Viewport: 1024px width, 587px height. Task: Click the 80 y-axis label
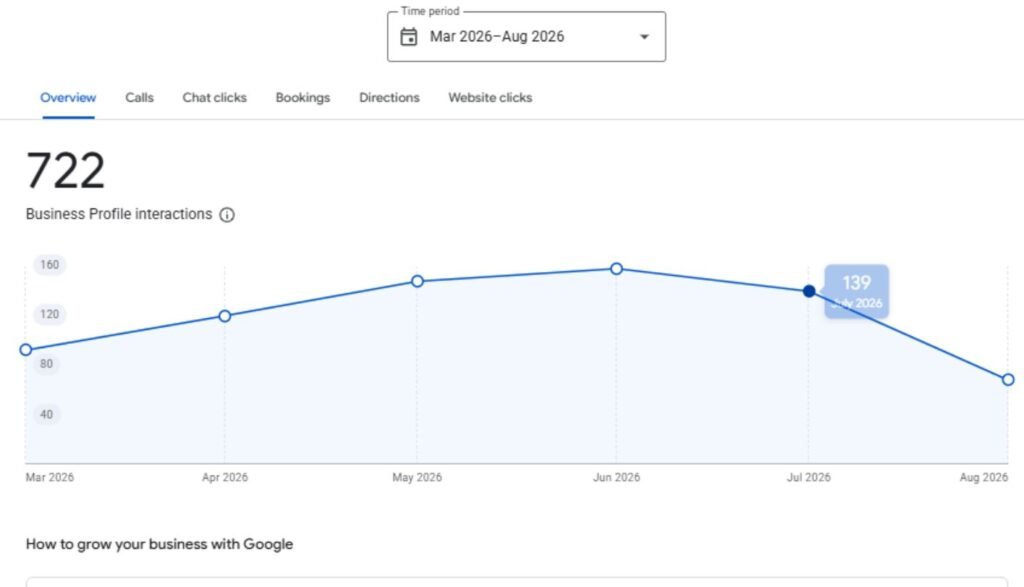click(x=46, y=364)
